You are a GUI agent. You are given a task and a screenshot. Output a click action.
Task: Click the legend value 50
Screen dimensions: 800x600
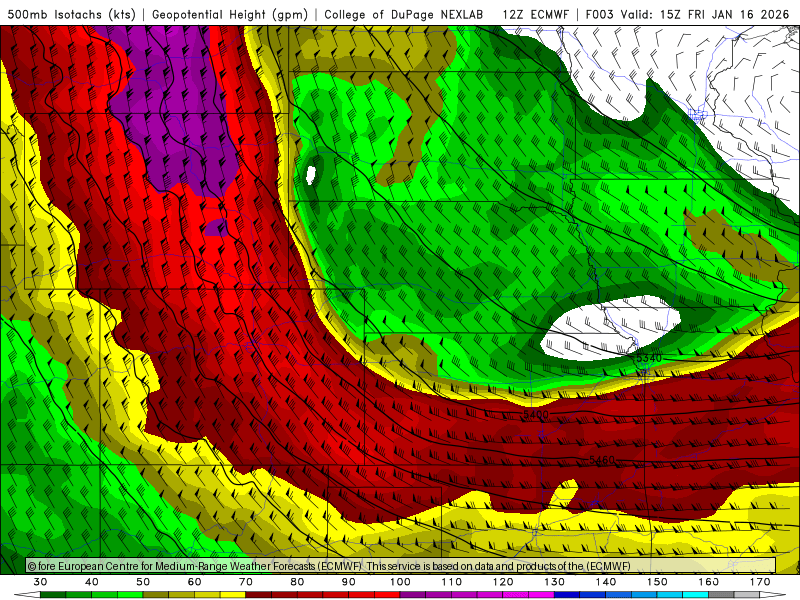pyautogui.click(x=143, y=582)
